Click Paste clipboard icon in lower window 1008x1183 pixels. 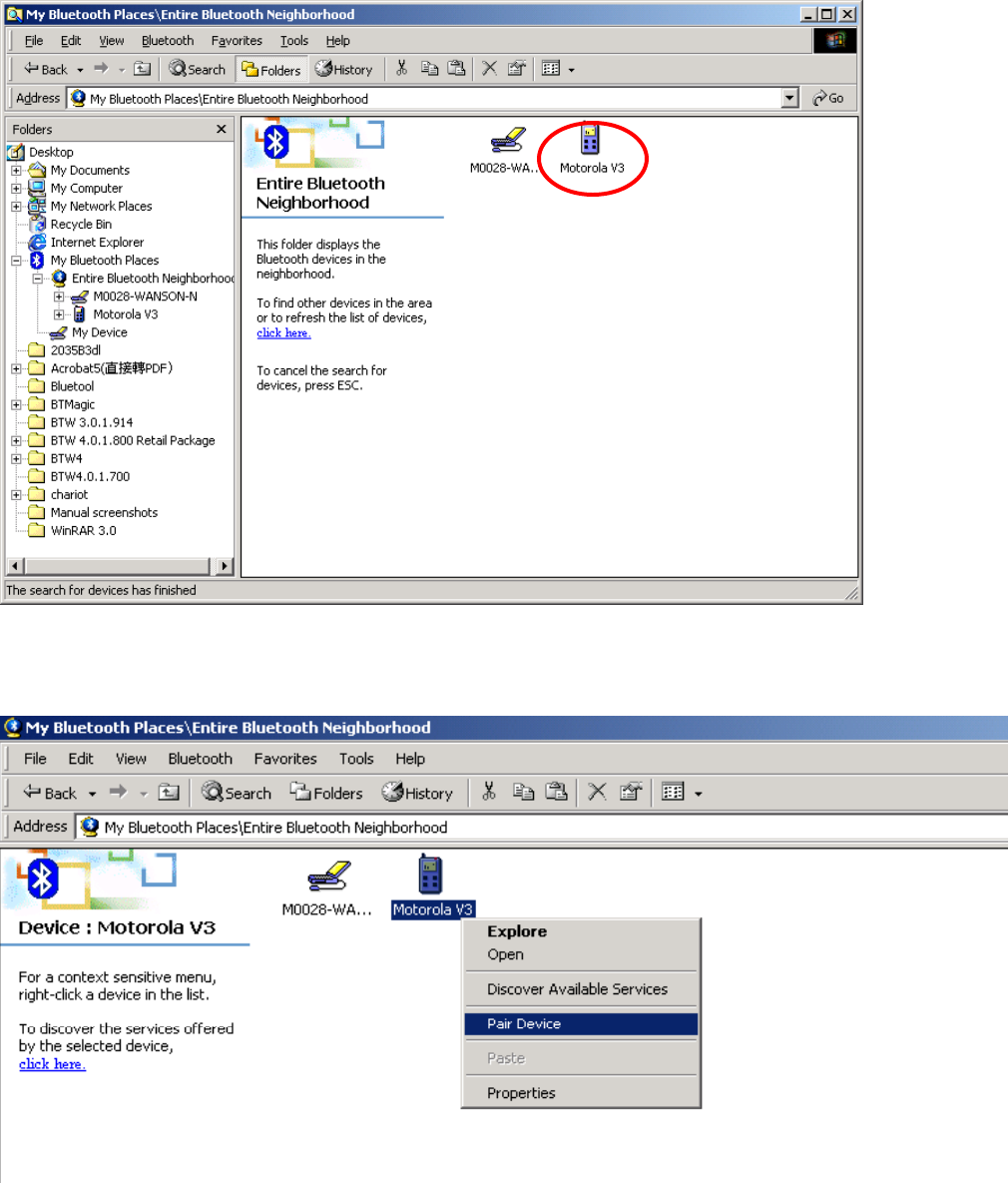[556, 792]
